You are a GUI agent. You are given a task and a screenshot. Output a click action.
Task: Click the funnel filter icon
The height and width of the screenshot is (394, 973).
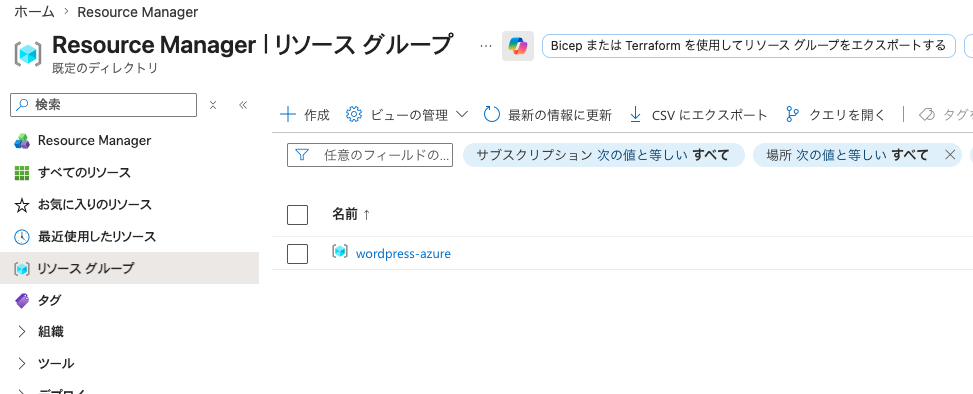point(302,155)
